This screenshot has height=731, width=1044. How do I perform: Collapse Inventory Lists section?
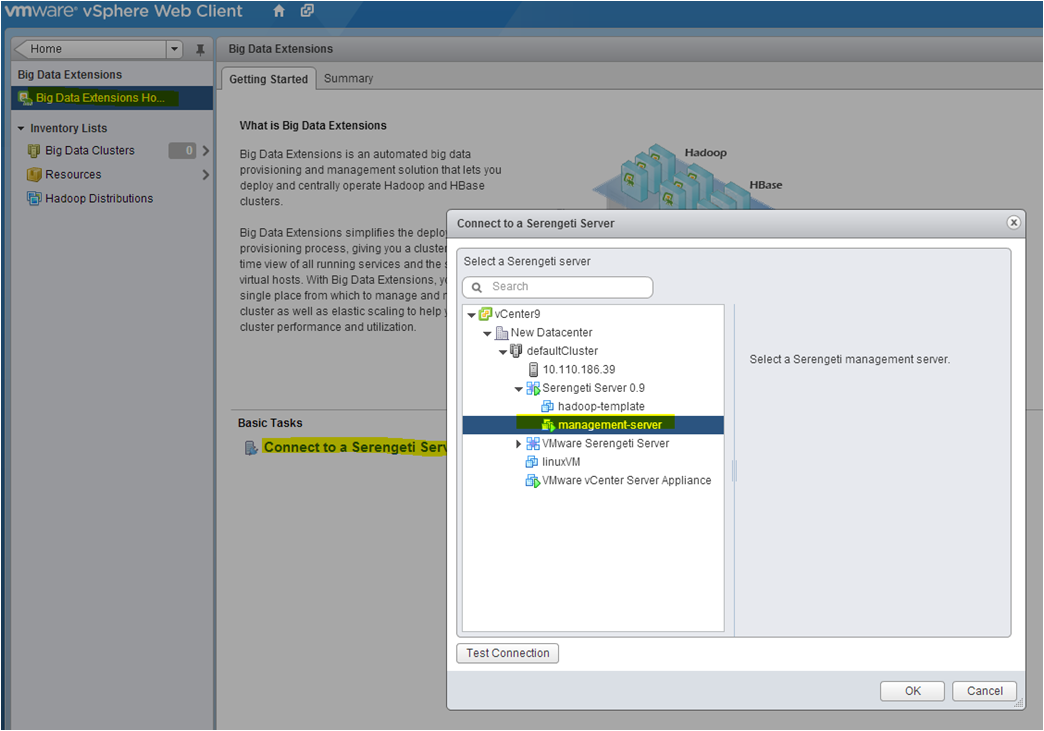(21, 128)
